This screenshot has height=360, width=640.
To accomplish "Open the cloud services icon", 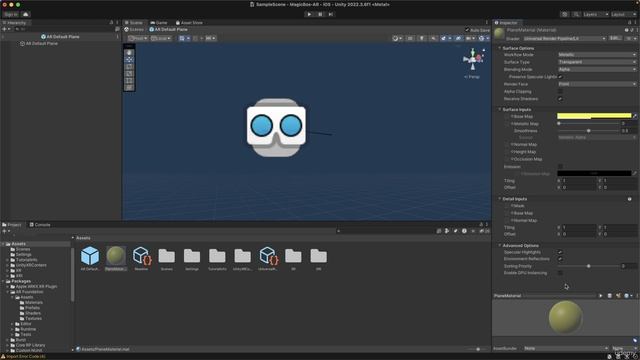I will point(26,14).
